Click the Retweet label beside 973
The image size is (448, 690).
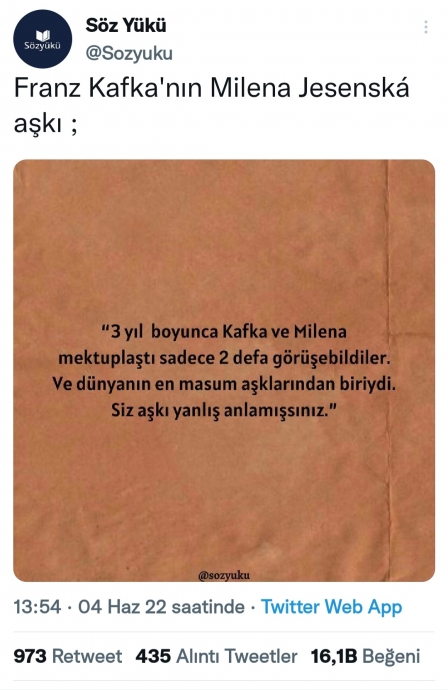pyautogui.click(x=87, y=656)
